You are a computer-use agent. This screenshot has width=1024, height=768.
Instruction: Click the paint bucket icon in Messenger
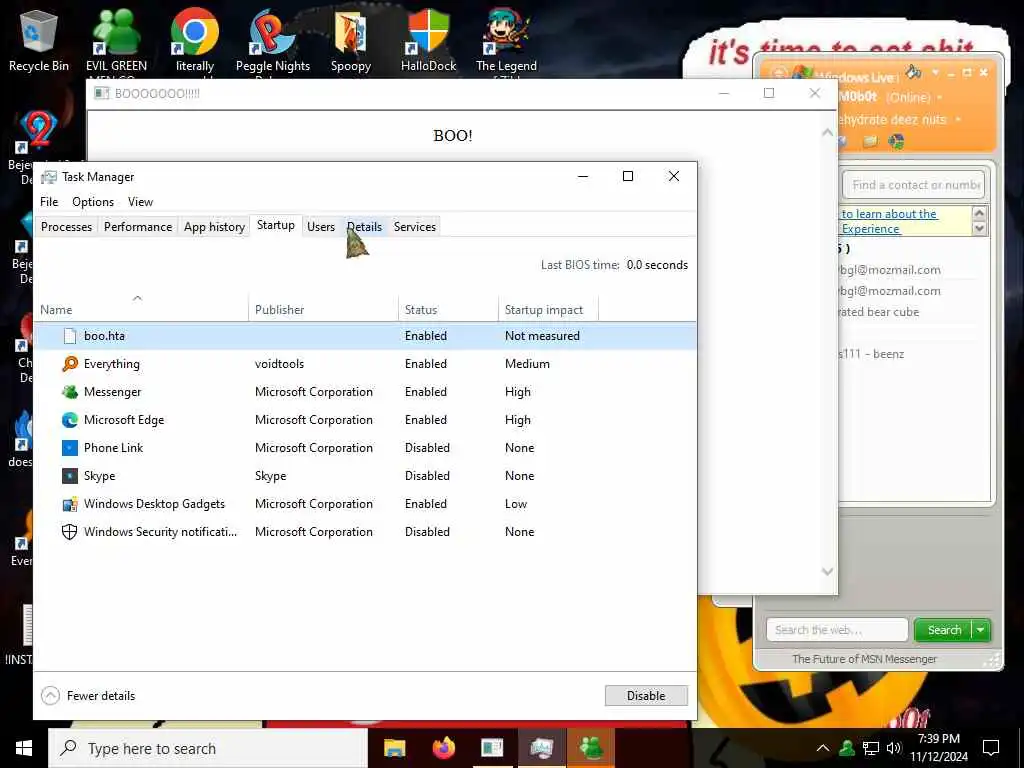(x=914, y=72)
